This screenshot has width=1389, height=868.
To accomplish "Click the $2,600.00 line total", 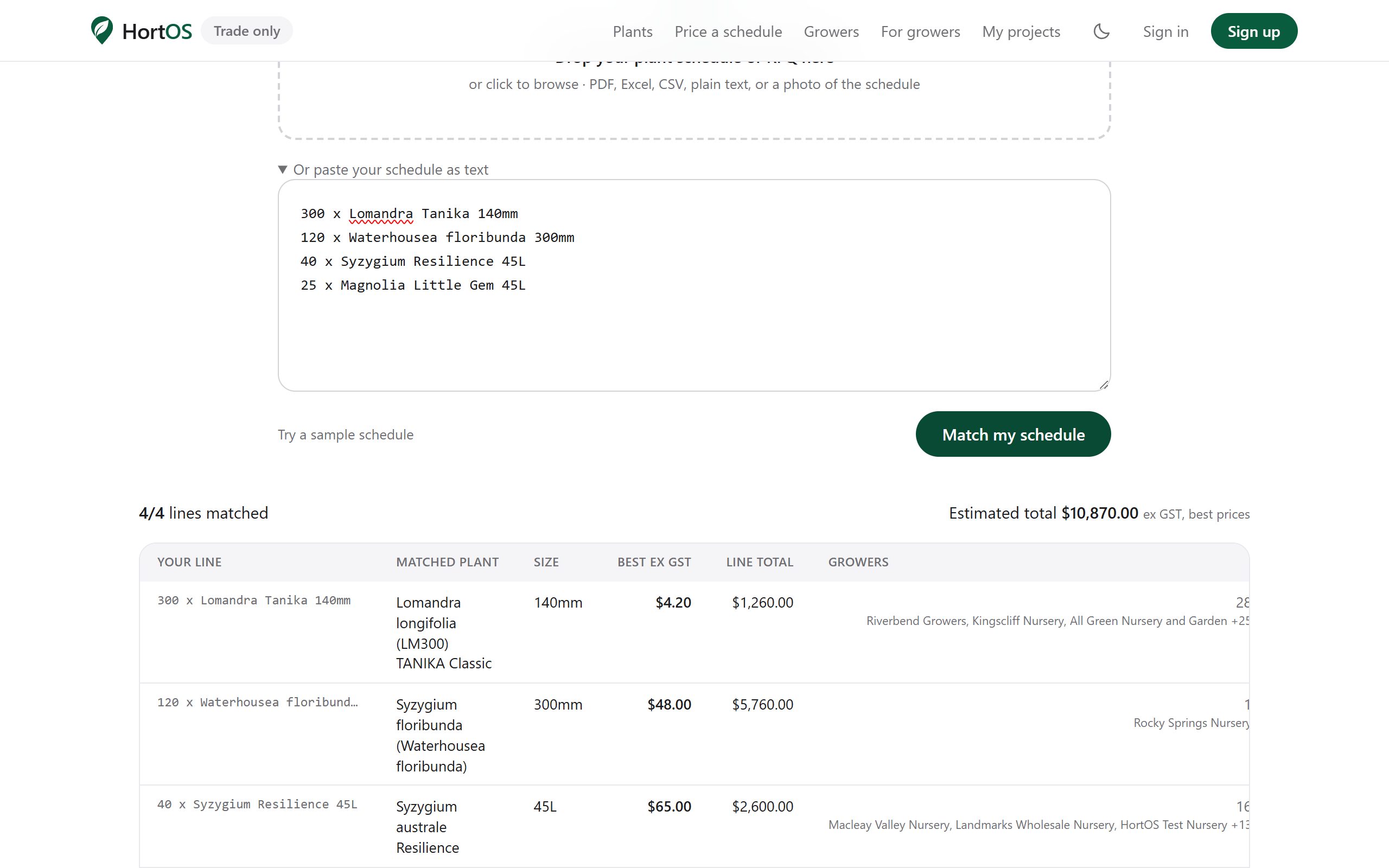I will pyautogui.click(x=762, y=807).
